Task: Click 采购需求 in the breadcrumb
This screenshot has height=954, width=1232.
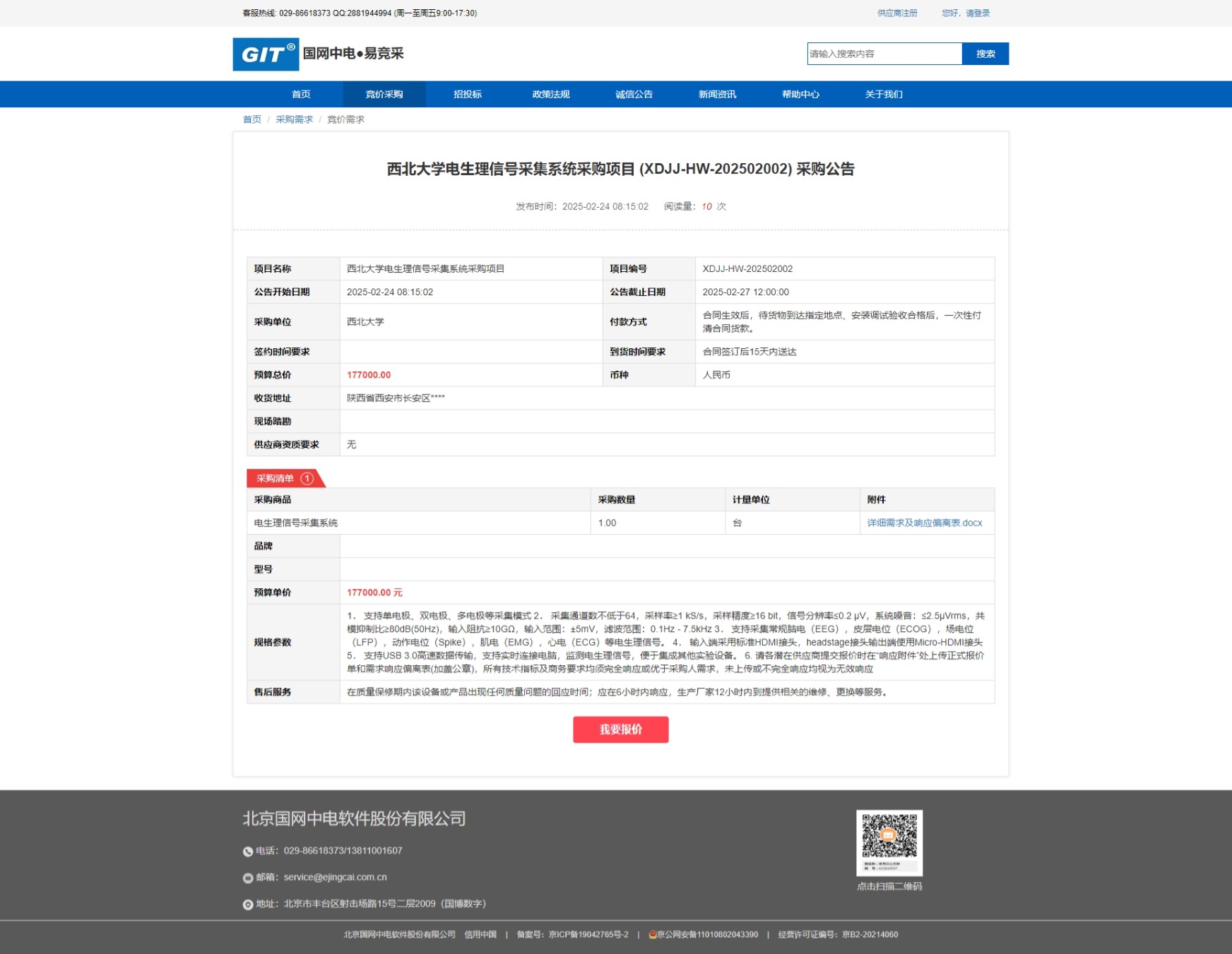Action: click(x=294, y=120)
